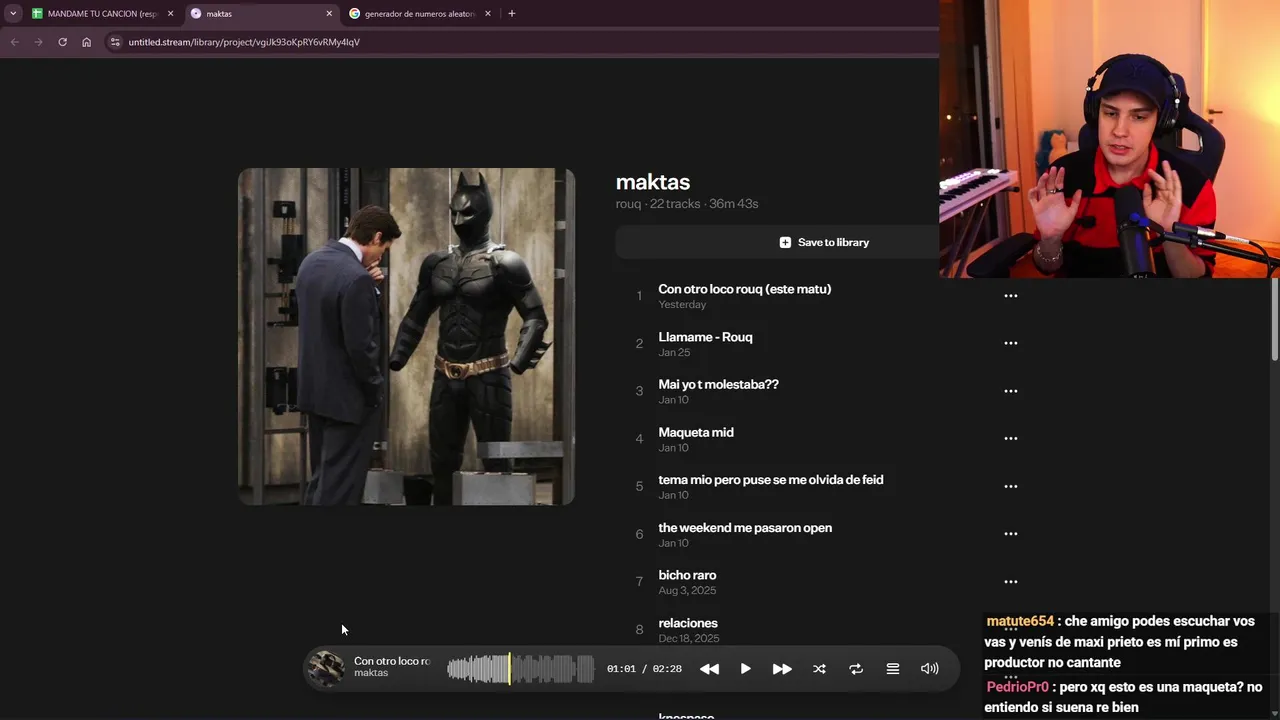Play track relaciones

[688, 623]
